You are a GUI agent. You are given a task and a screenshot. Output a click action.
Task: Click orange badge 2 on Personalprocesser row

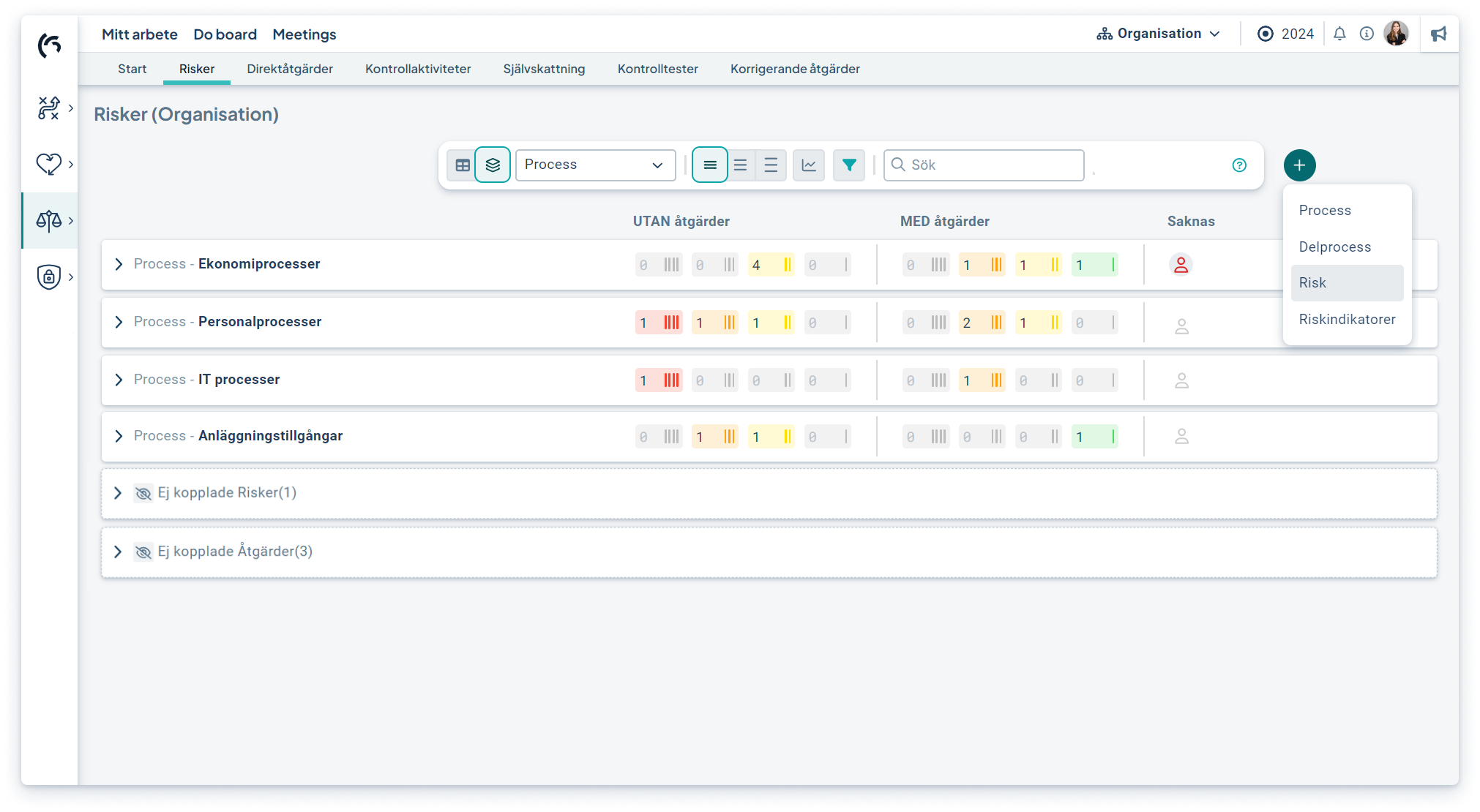click(982, 323)
